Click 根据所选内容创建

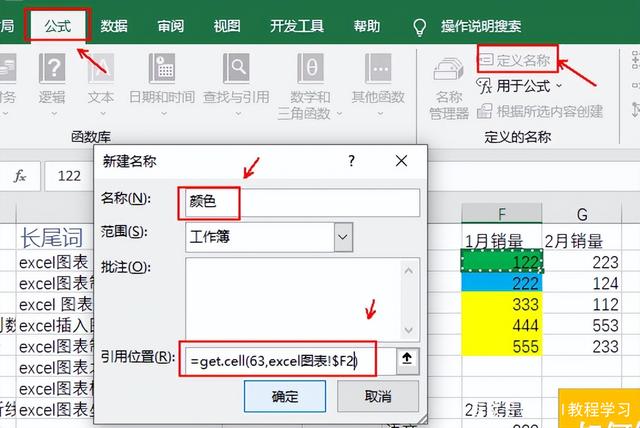click(x=540, y=111)
